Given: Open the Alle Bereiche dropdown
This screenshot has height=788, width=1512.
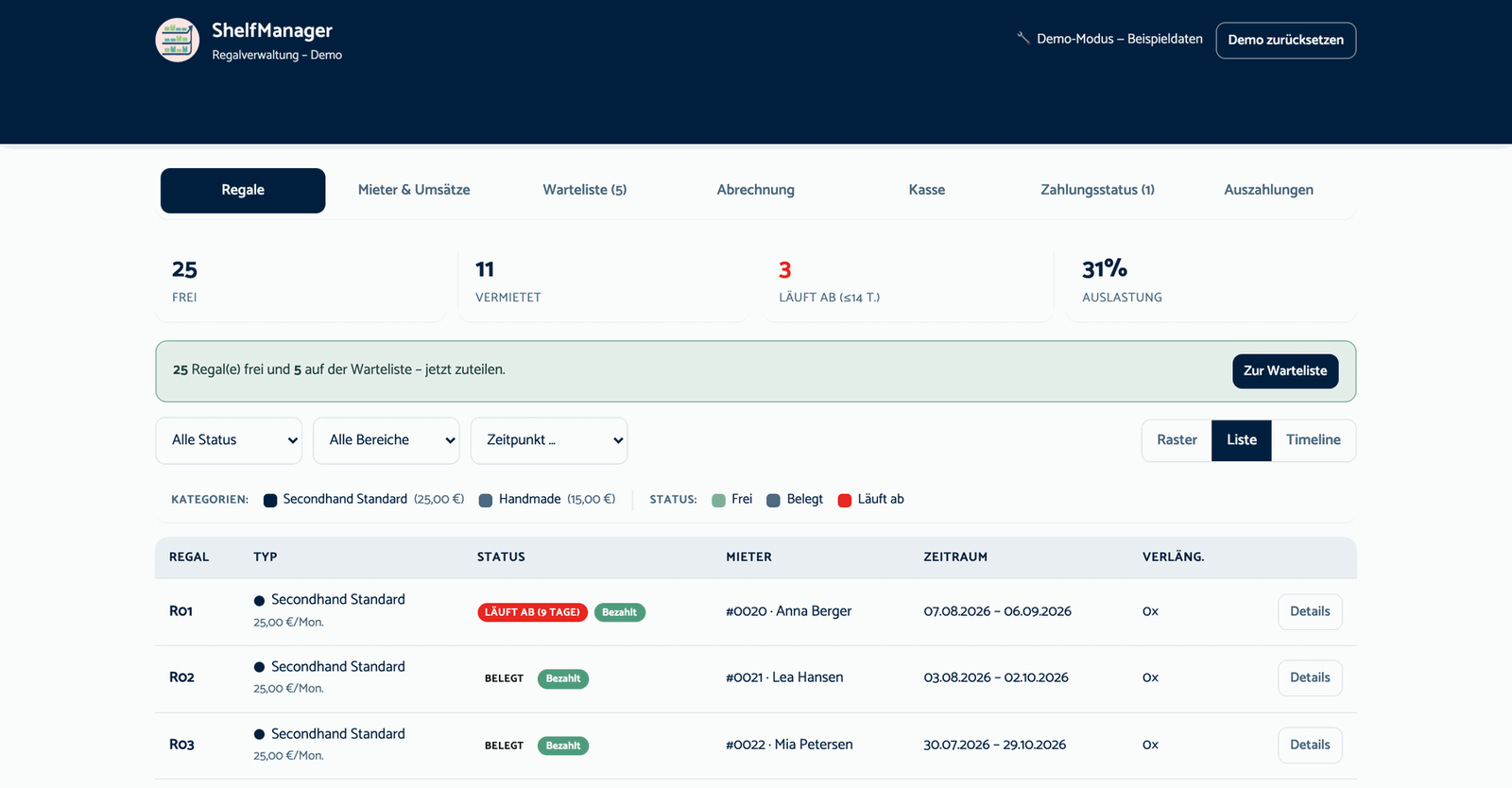Looking at the screenshot, I should click(387, 440).
